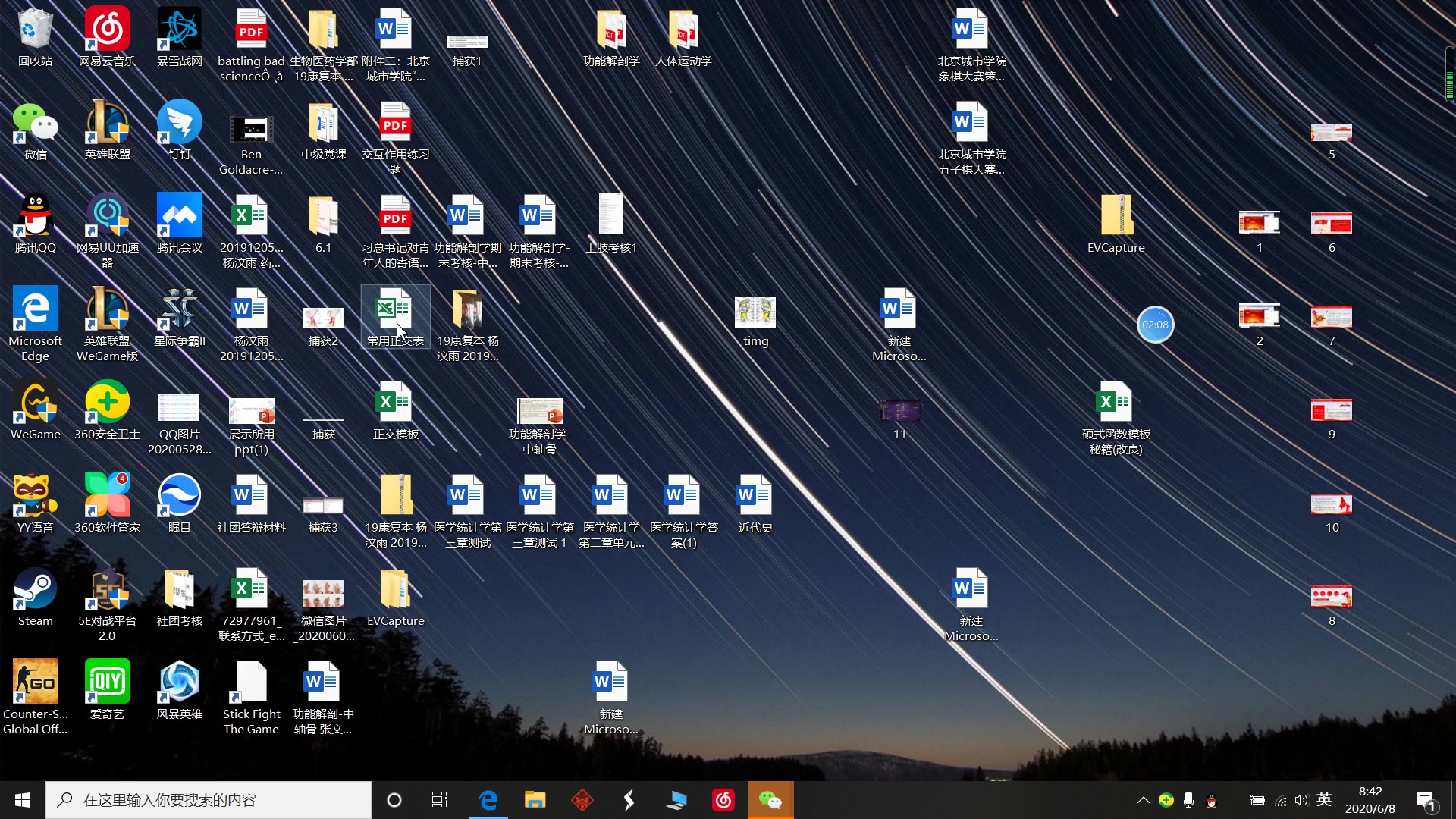
Task: Select the battling bad science PDF file
Action: coord(251,45)
